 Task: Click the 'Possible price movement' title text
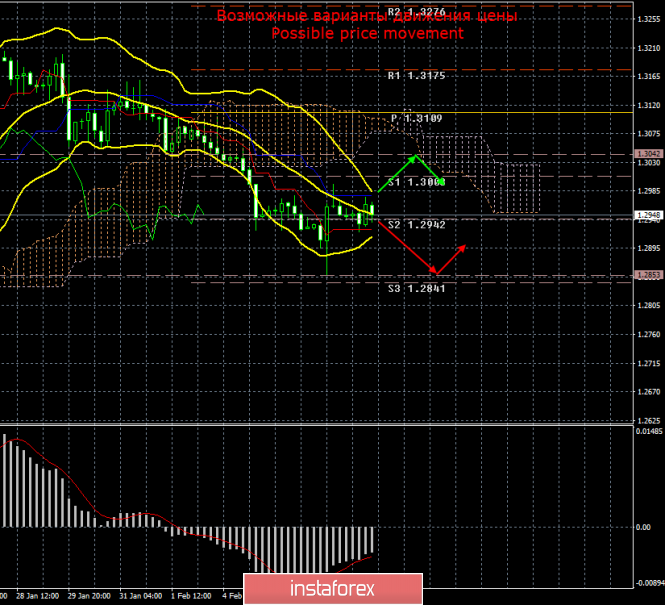click(x=367, y=33)
